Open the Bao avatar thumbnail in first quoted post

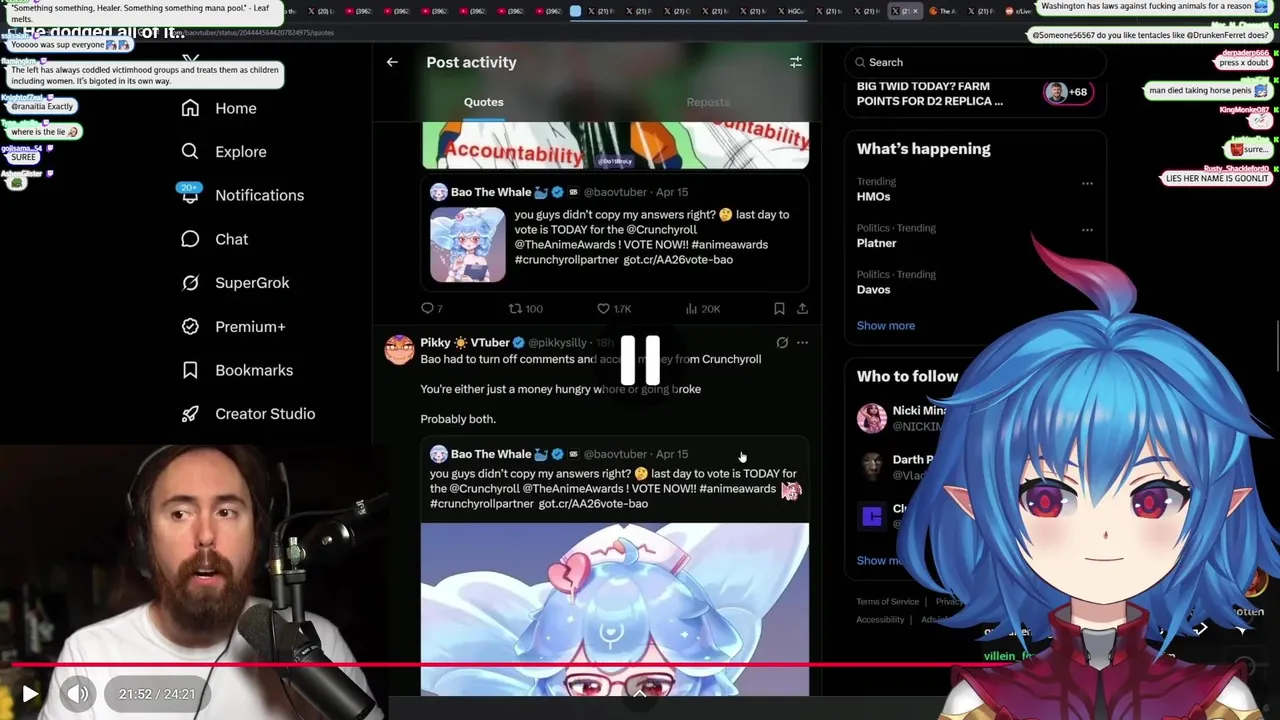pyautogui.click(x=439, y=192)
